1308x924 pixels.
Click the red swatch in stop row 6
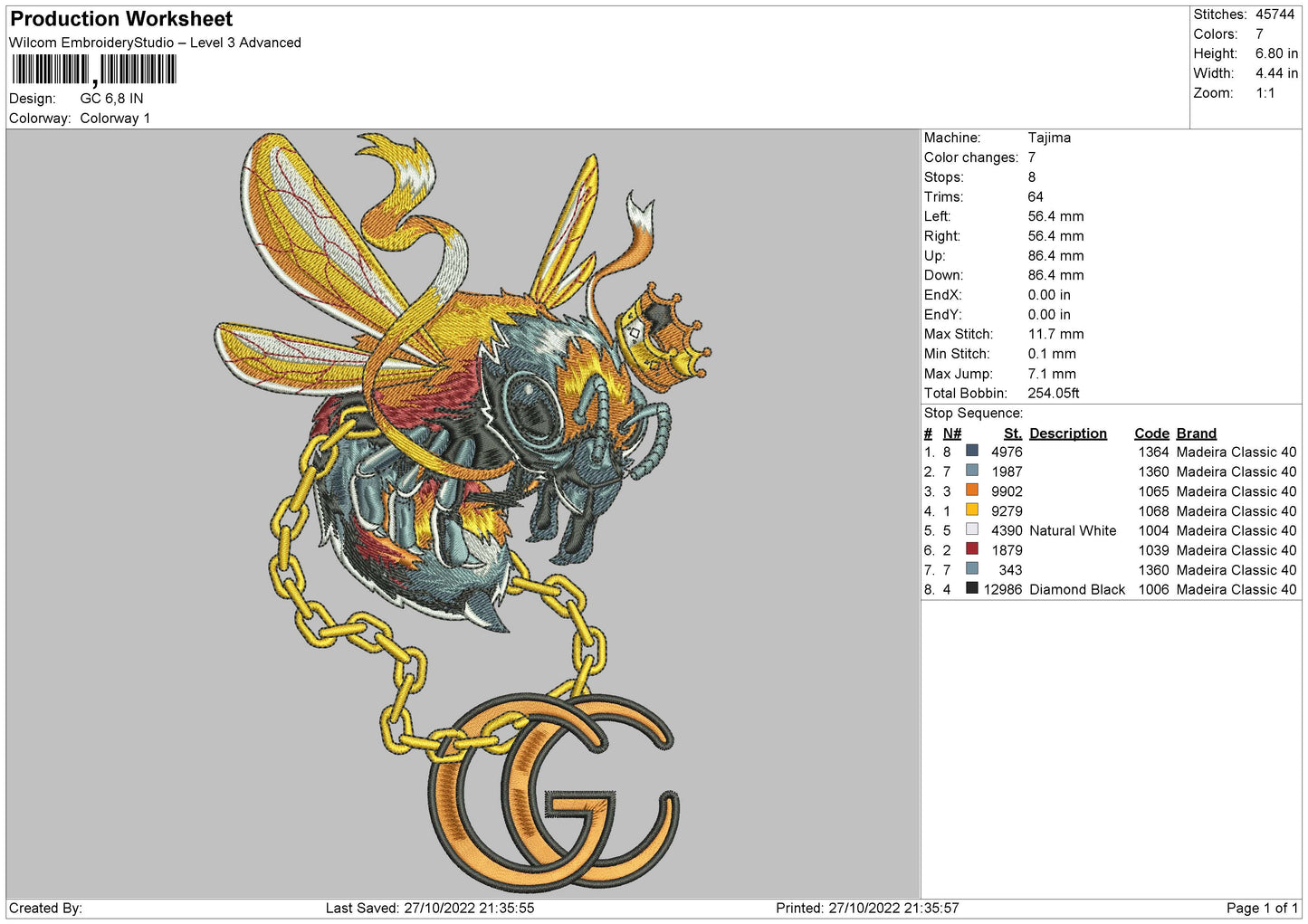[972, 549]
